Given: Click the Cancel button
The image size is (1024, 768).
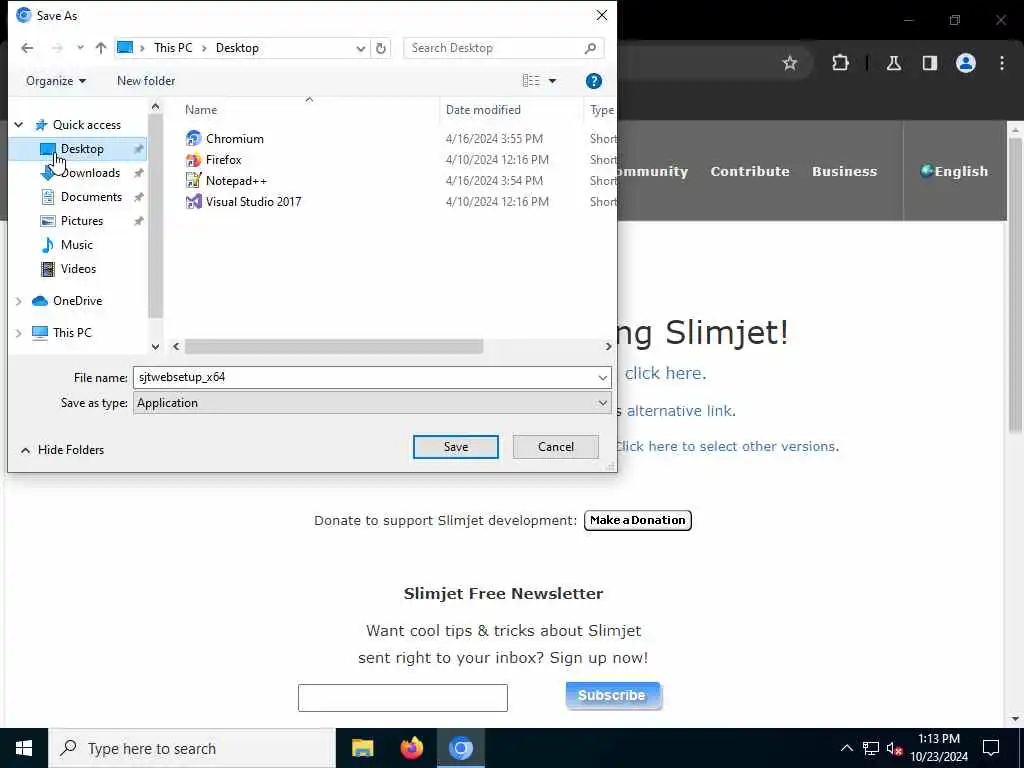Looking at the screenshot, I should [x=556, y=447].
